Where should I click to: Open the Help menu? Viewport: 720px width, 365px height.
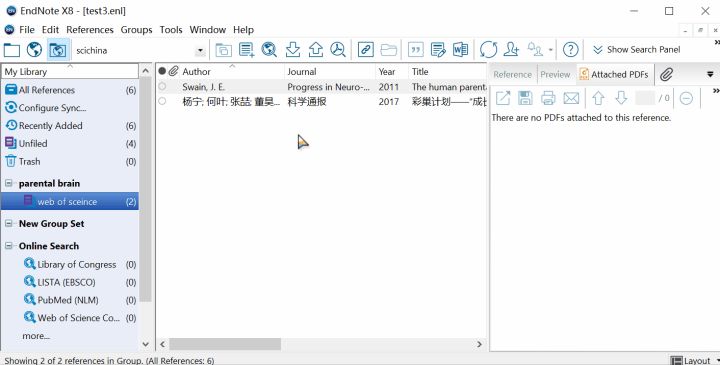pyautogui.click(x=243, y=30)
